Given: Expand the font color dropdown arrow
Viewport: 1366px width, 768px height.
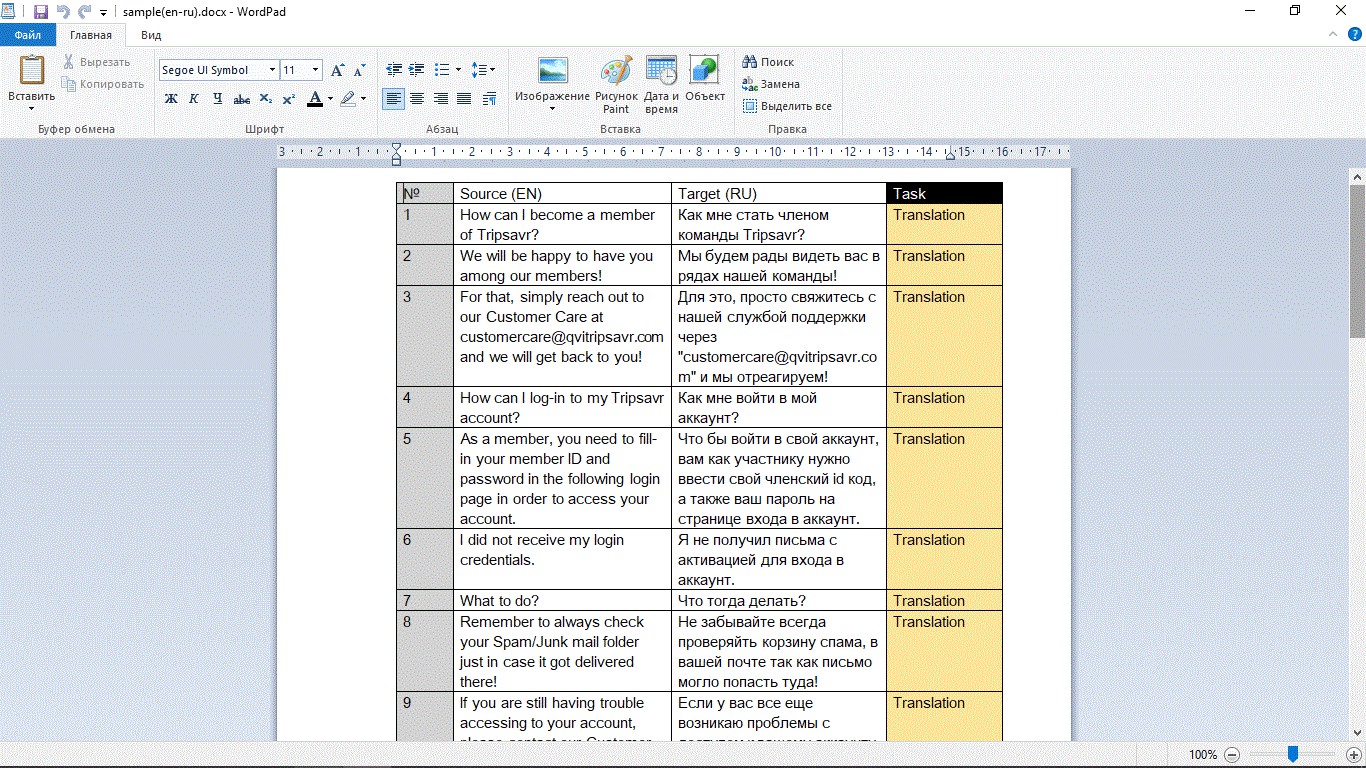Looking at the screenshot, I should [x=330, y=99].
